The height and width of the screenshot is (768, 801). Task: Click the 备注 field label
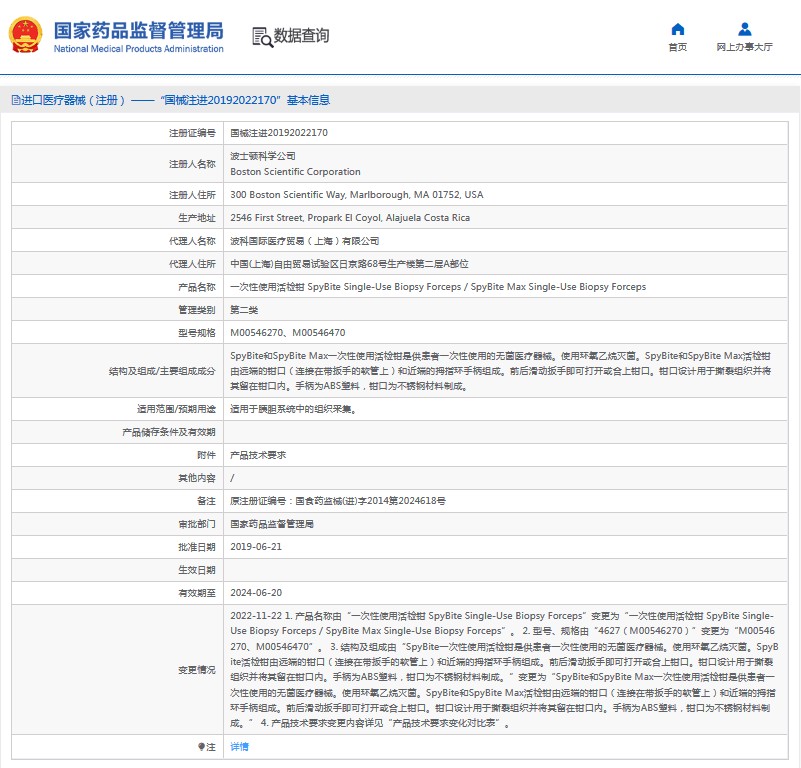pos(206,501)
